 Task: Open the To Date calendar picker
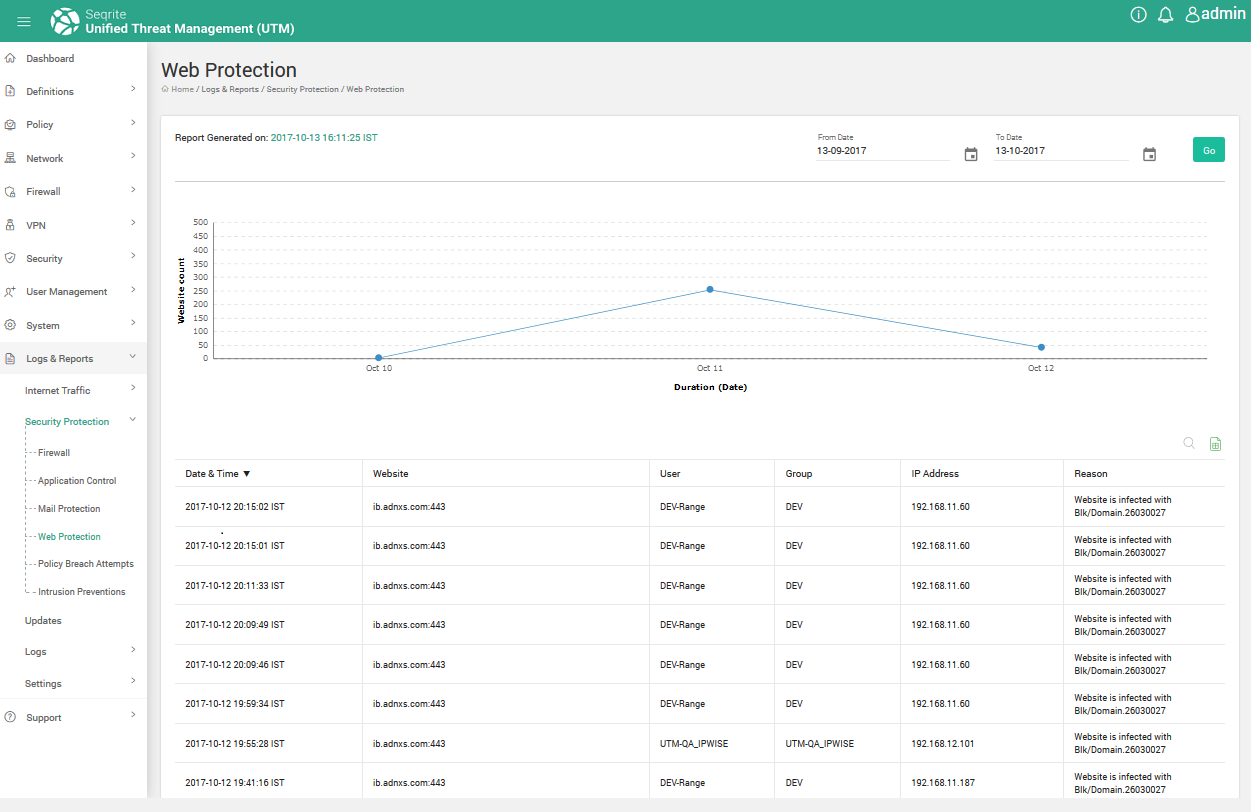1149,154
